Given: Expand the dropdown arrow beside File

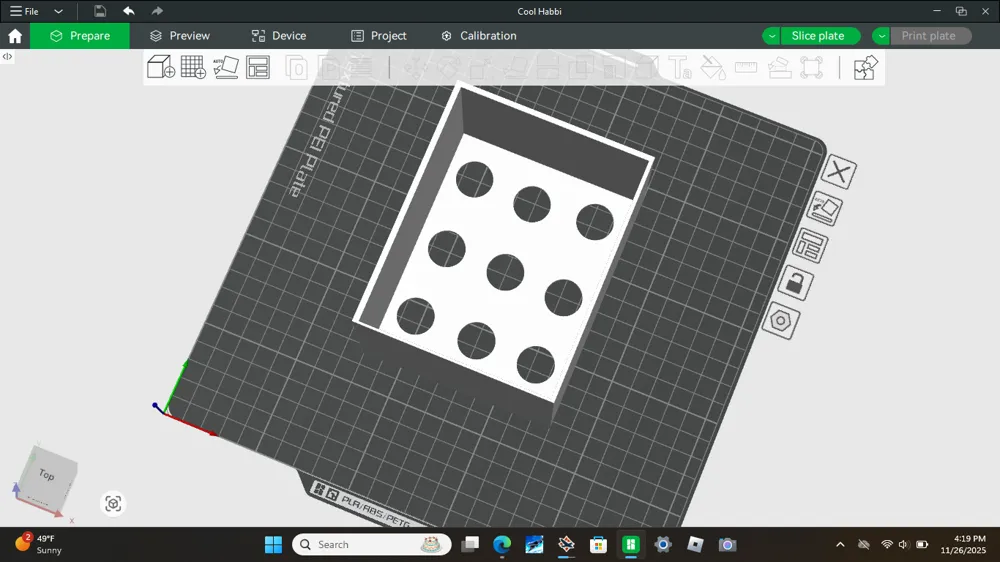Looking at the screenshot, I should pos(58,11).
